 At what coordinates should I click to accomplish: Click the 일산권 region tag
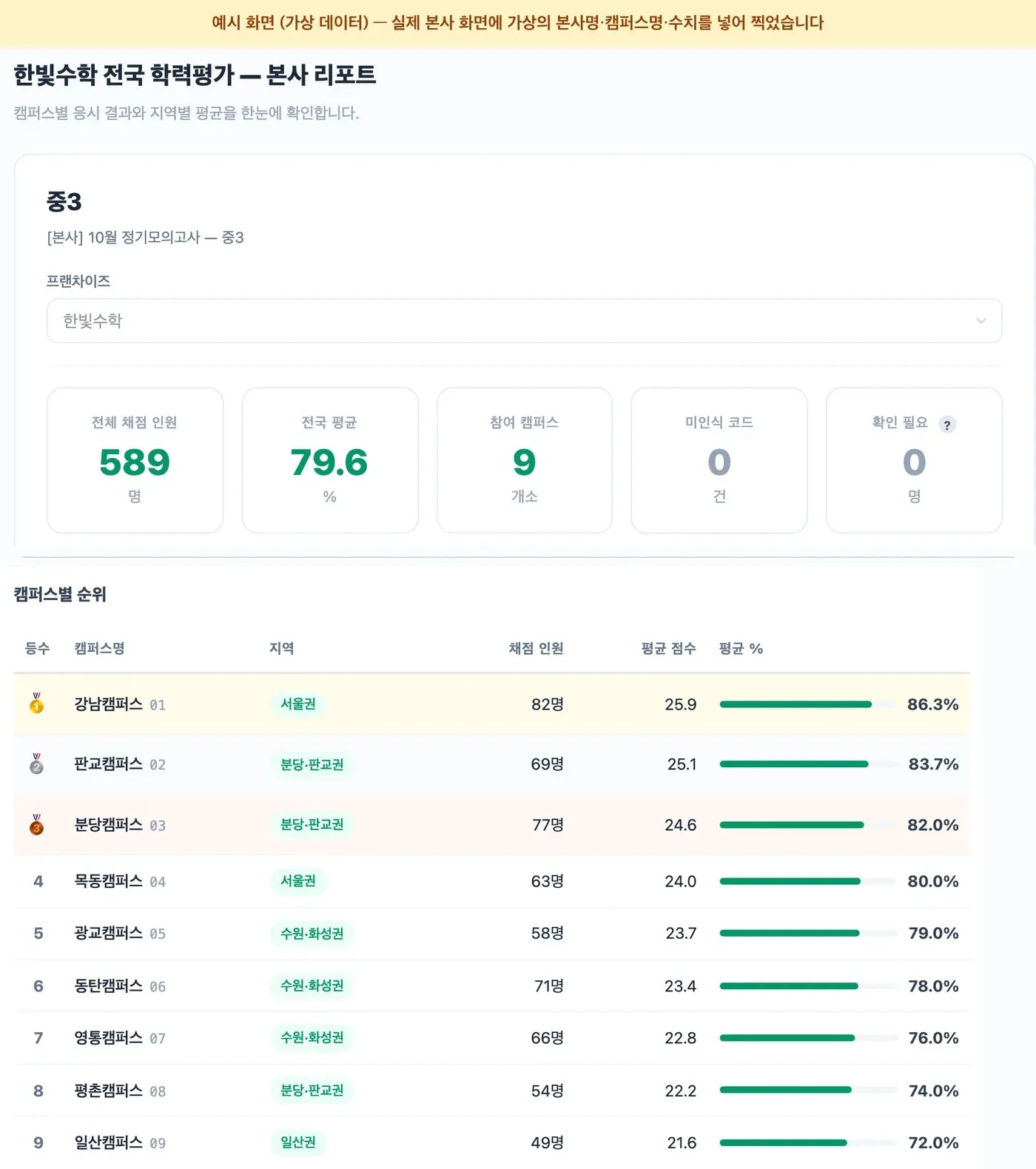tap(298, 1143)
